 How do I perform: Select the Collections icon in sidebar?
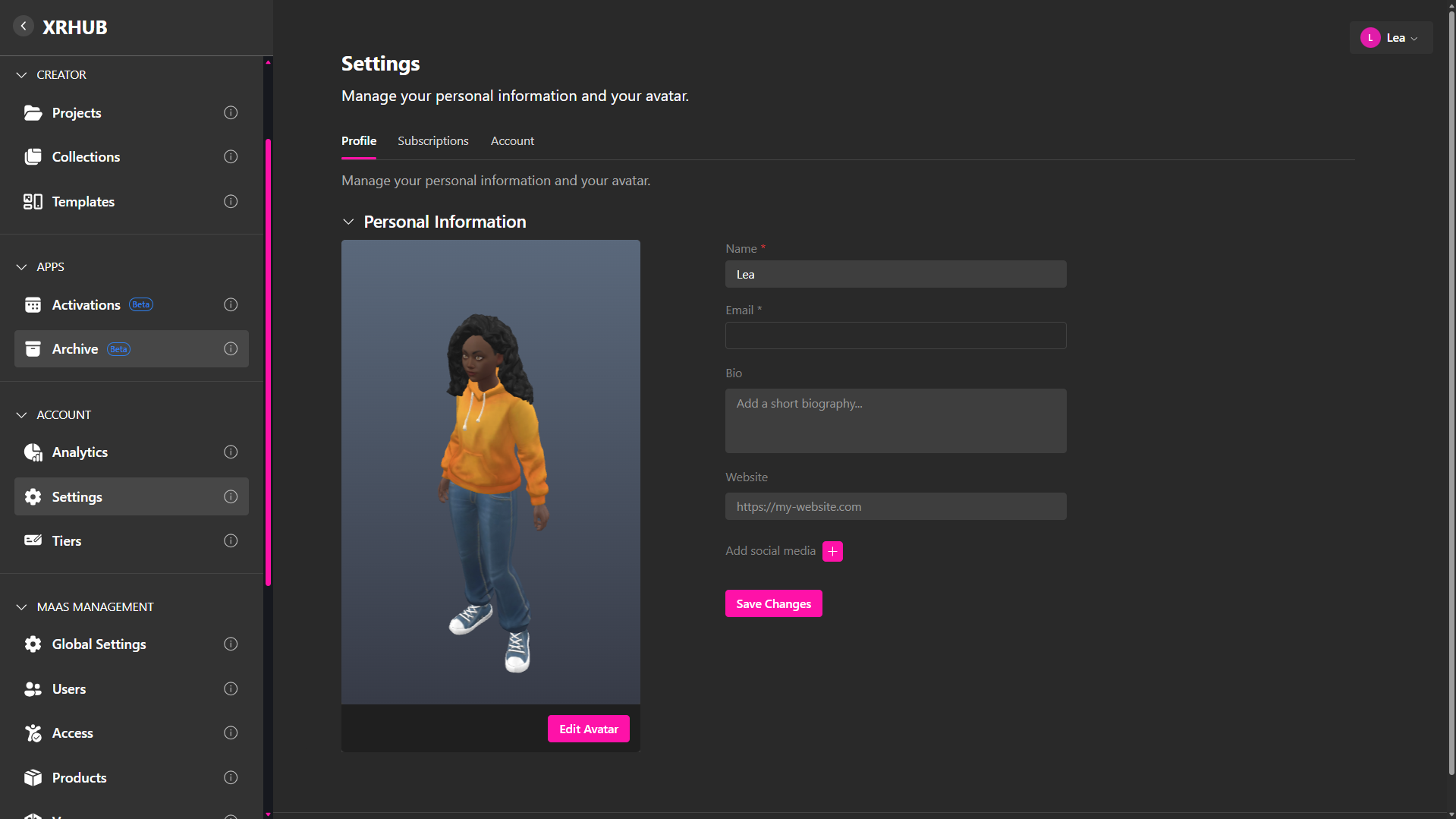pos(33,156)
